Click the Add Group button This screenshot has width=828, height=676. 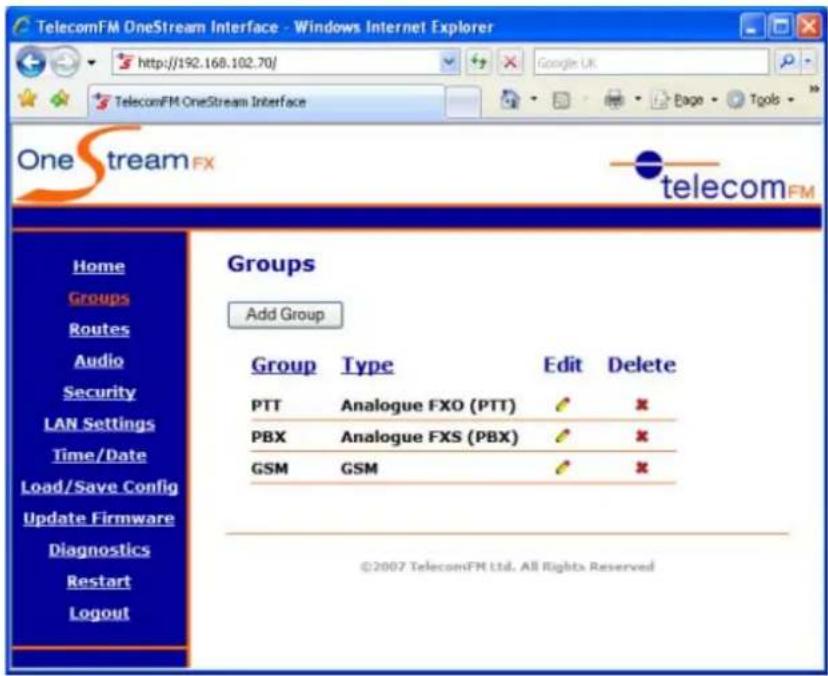click(x=285, y=315)
